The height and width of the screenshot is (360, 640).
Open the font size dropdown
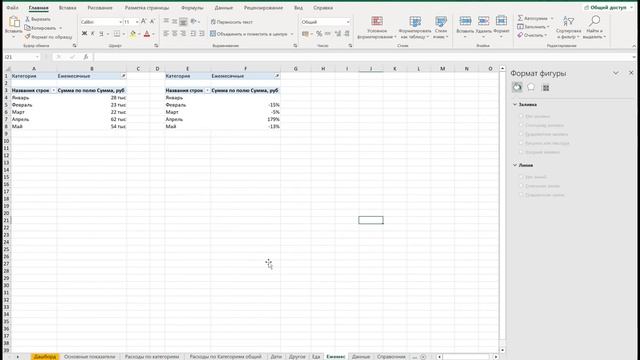[x=137, y=22]
